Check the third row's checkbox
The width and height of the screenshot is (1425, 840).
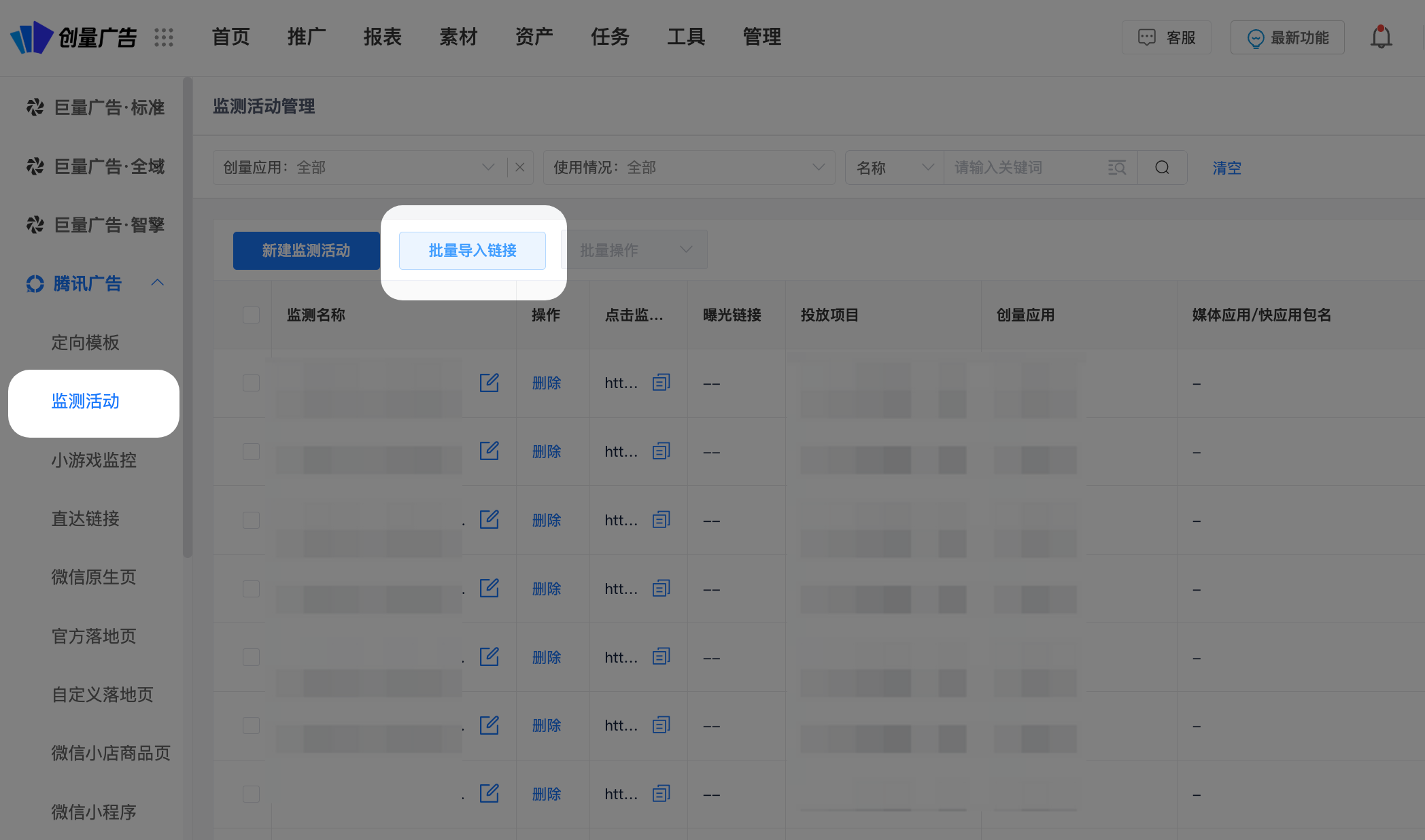click(252, 520)
